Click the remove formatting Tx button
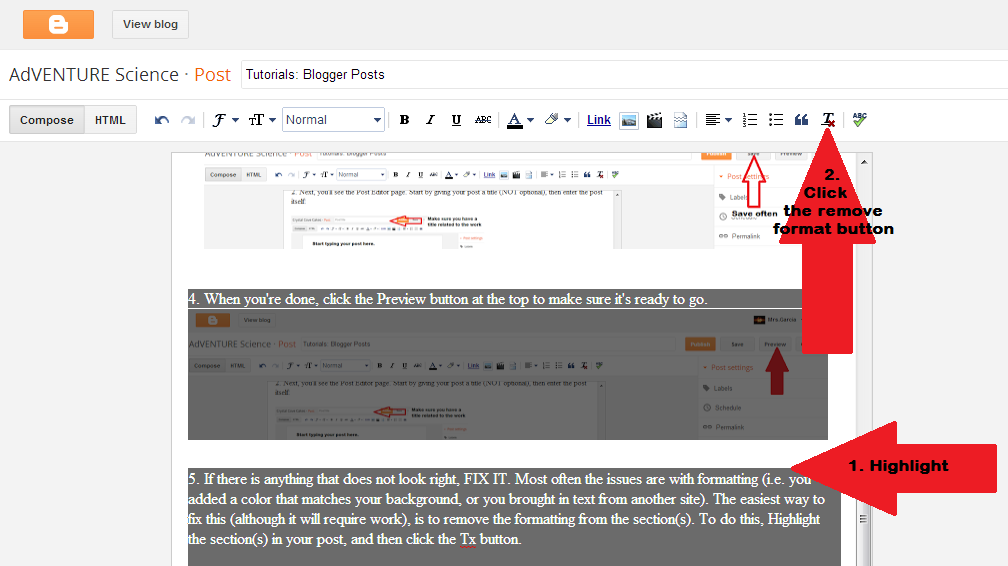 [828, 120]
